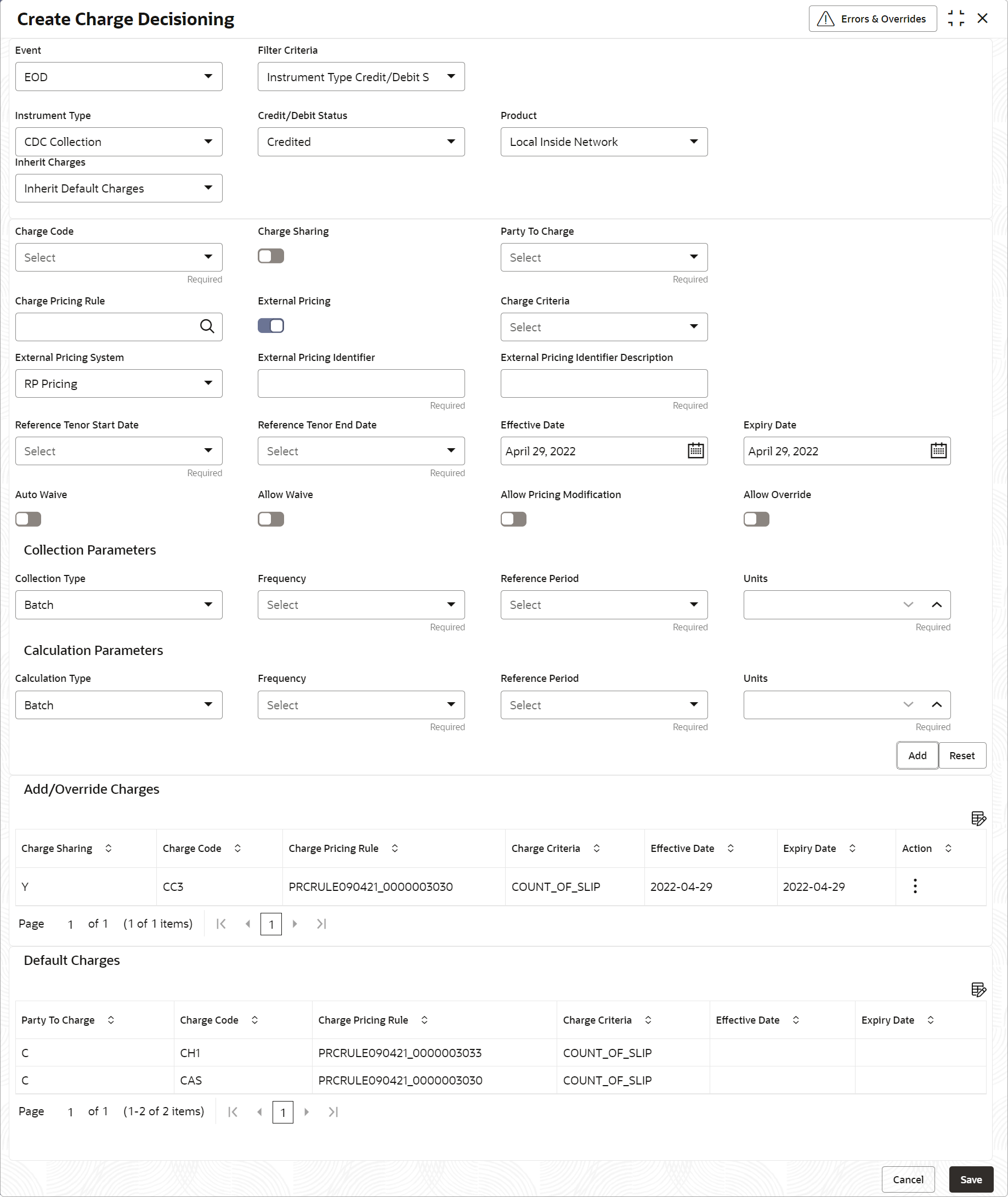Click the Add/Override Charges table settings icon

click(x=978, y=818)
